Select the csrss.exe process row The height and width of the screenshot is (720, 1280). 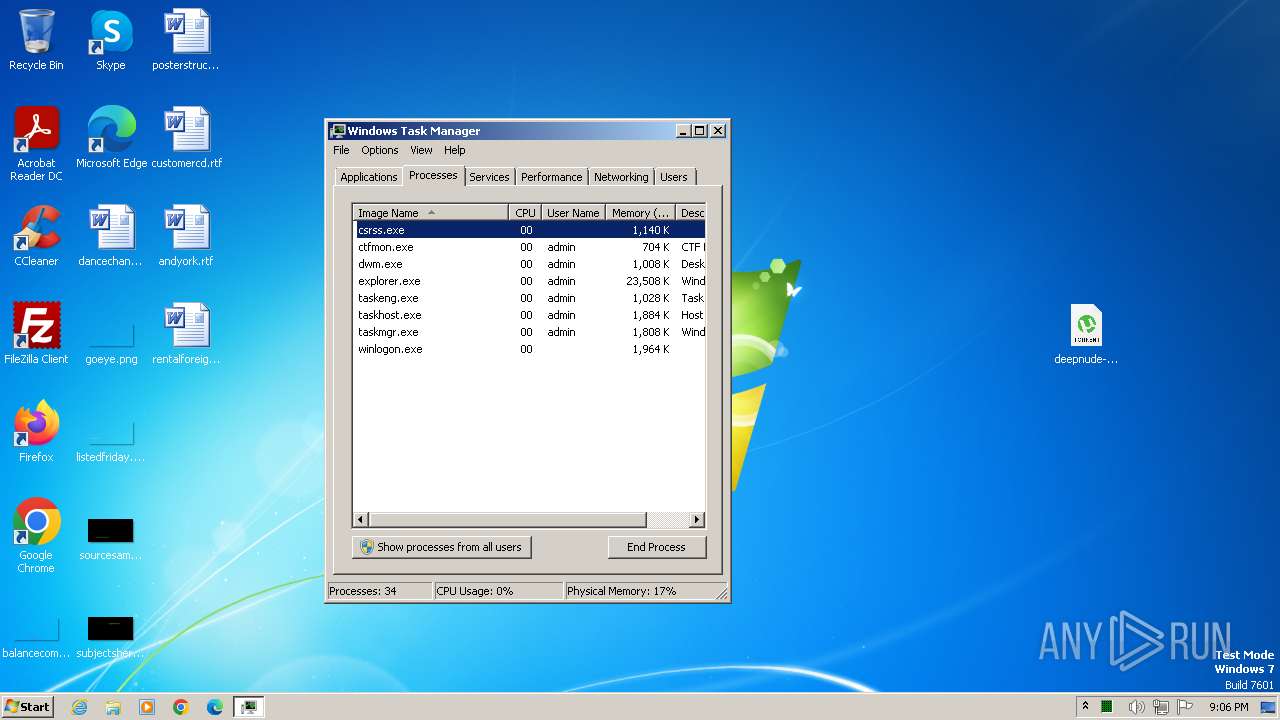coord(529,230)
